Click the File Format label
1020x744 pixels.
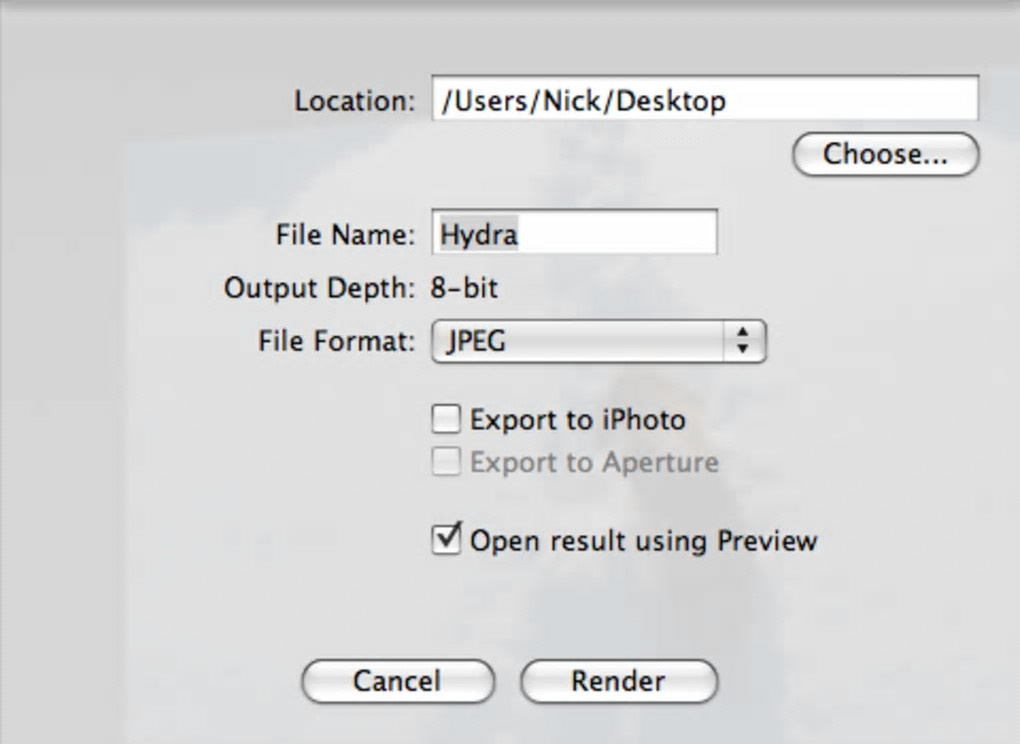pyautogui.click(x=336, y=342)
